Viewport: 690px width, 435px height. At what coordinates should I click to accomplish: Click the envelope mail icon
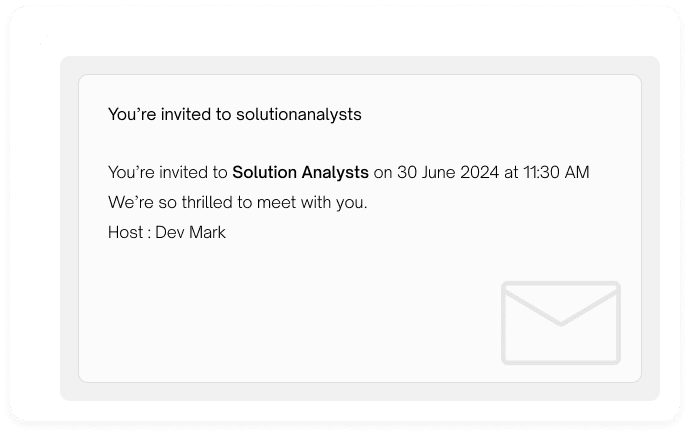(561, 323)
